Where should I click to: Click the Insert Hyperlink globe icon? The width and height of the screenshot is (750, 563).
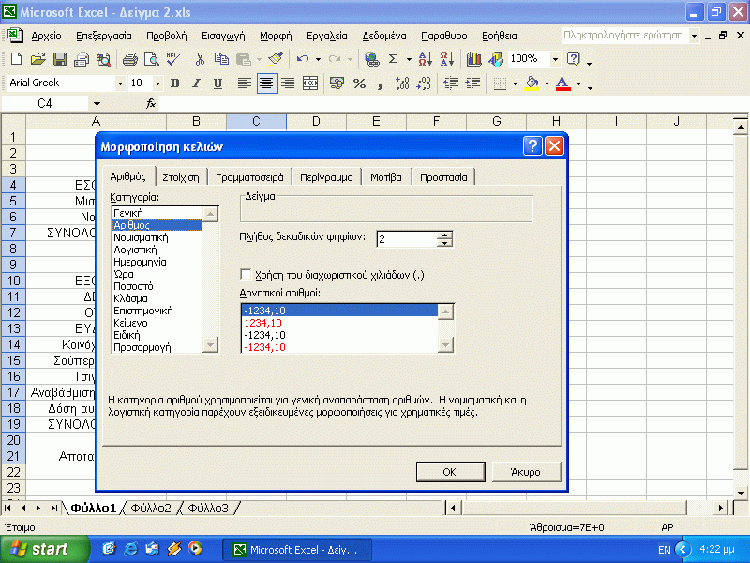(372, 59)
